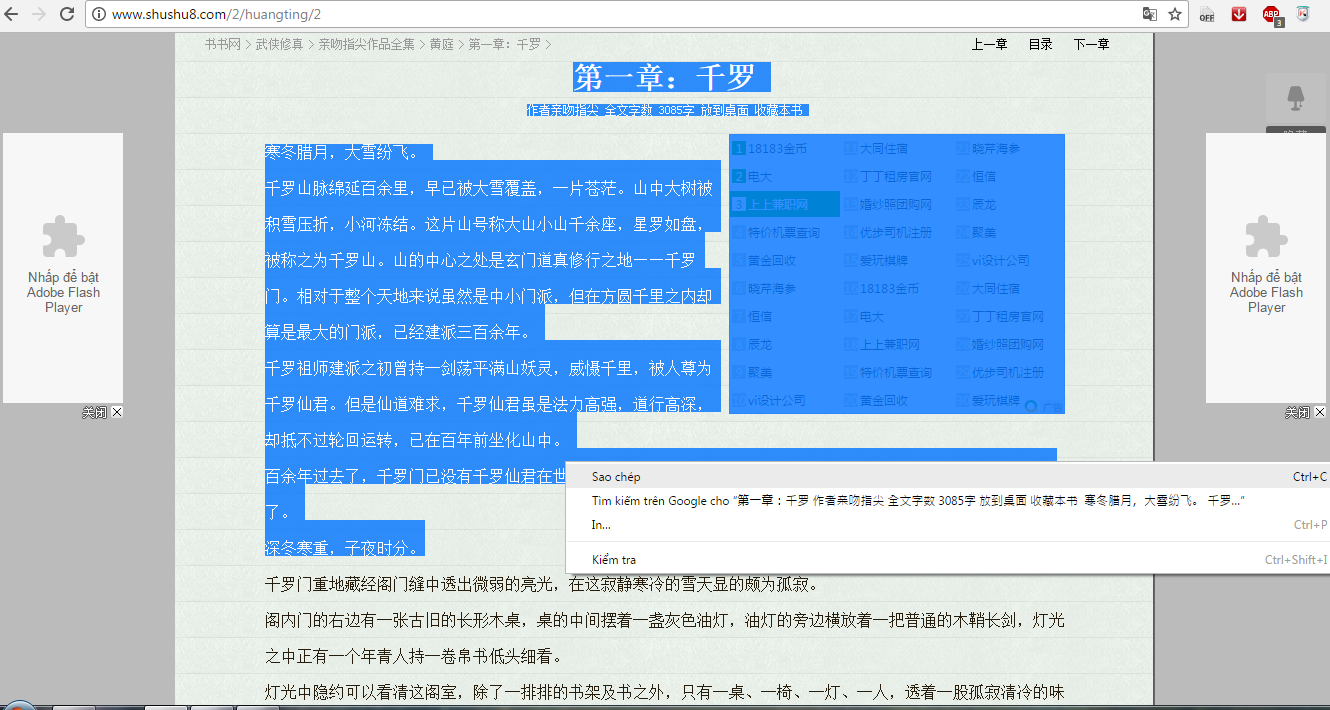Click the address bar URL field
The height and width of the screenshot is (710, 1330).
(x=600, y=15)
